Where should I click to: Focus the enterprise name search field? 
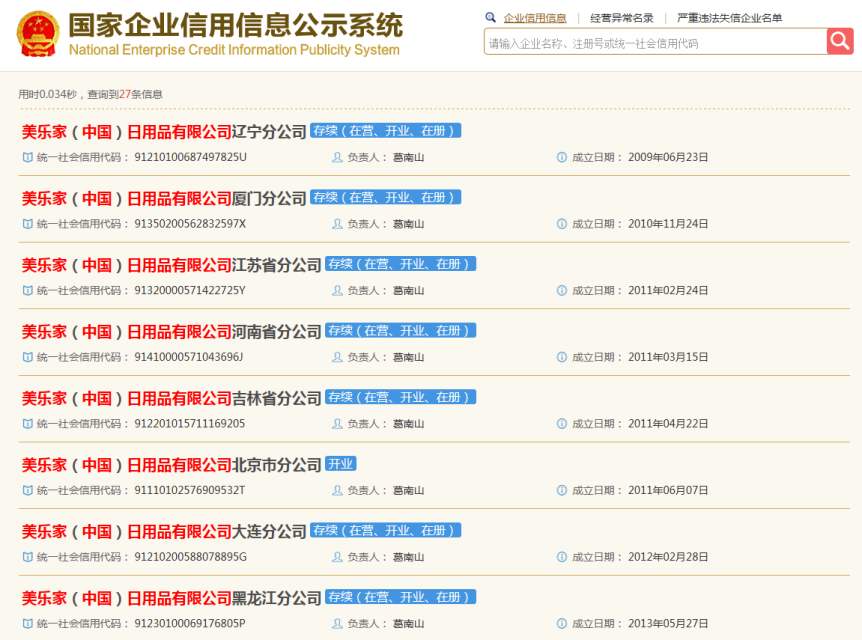pos(655,42)
